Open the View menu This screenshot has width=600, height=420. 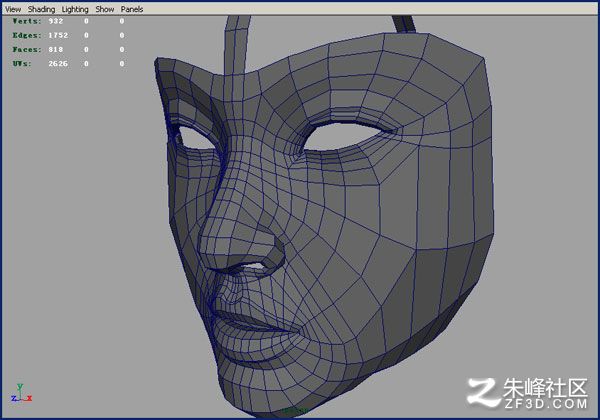tap(13, 9)
